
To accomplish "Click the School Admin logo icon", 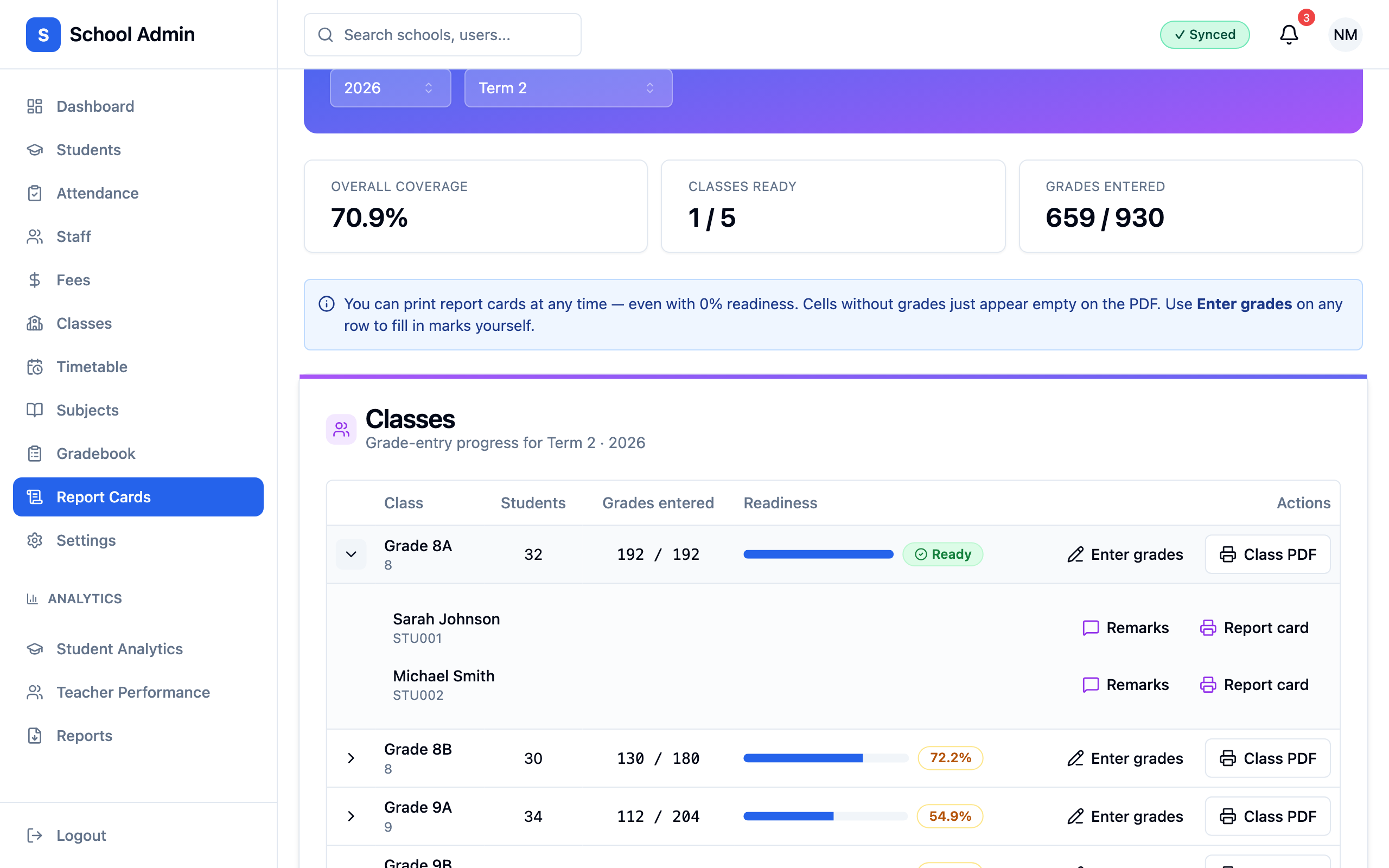I will click(x=43, y=34).
